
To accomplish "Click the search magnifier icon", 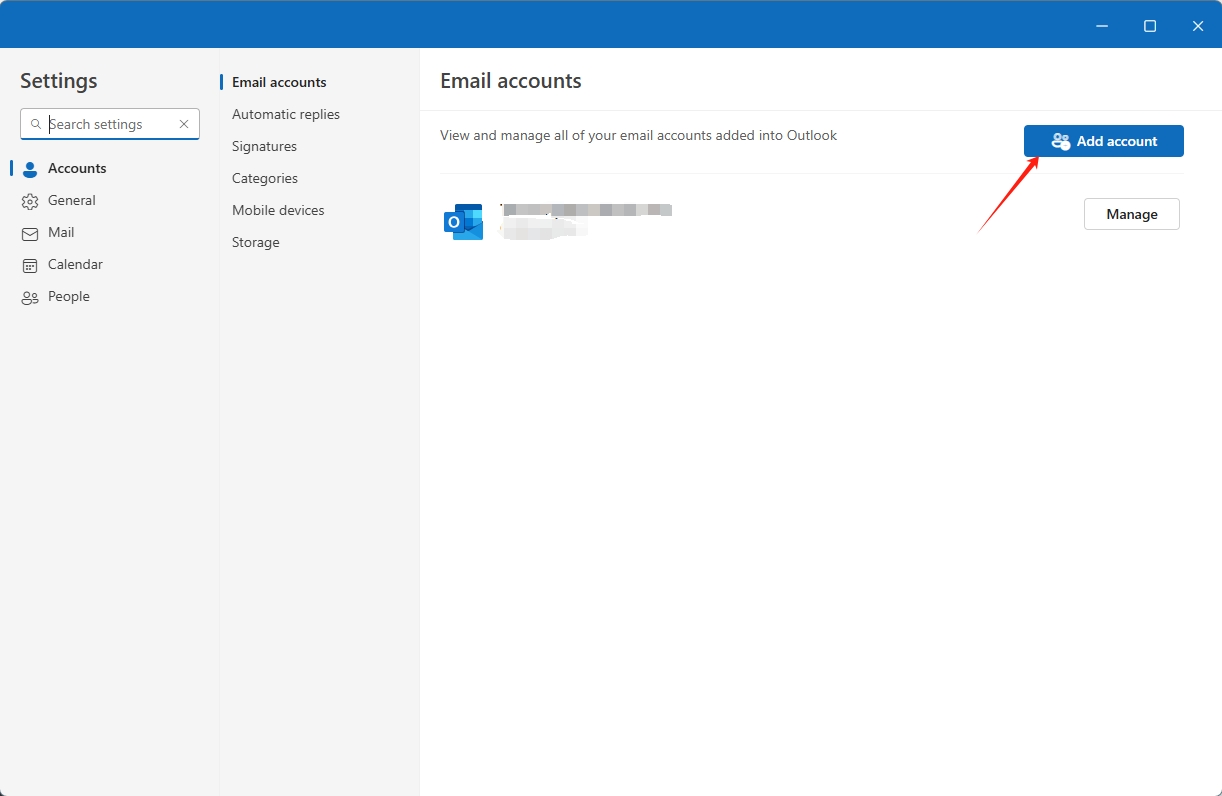I will click(x=37, y=124).
